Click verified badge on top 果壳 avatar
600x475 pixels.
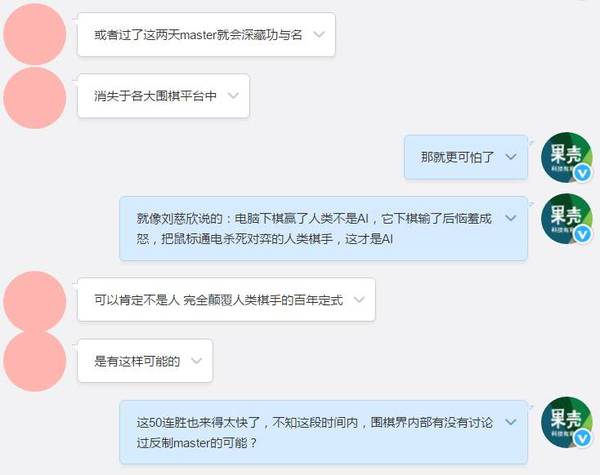click(582, 173)
